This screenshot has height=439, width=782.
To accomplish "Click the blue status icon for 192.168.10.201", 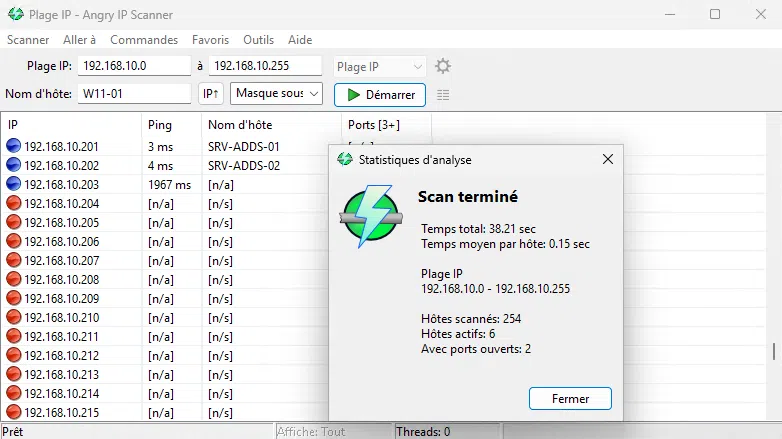I will (14, 147).
